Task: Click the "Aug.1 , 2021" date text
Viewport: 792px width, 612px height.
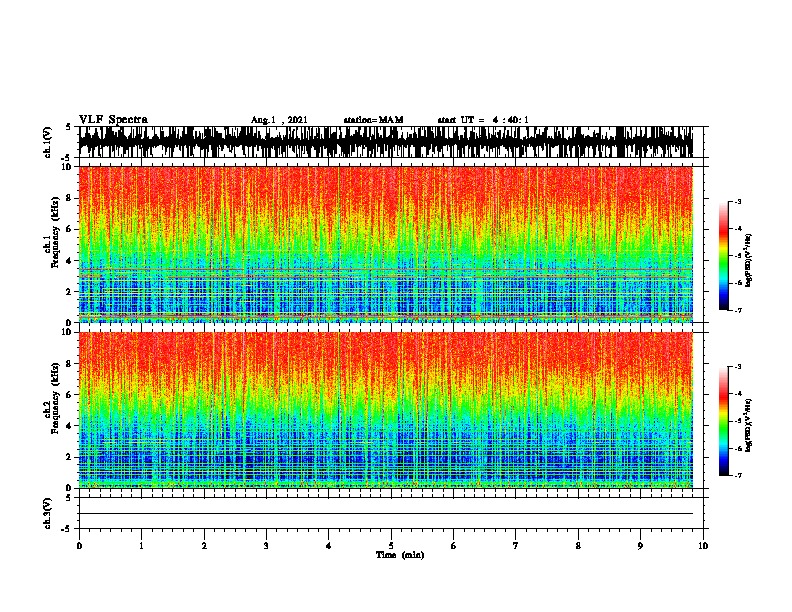Action: 279,120
